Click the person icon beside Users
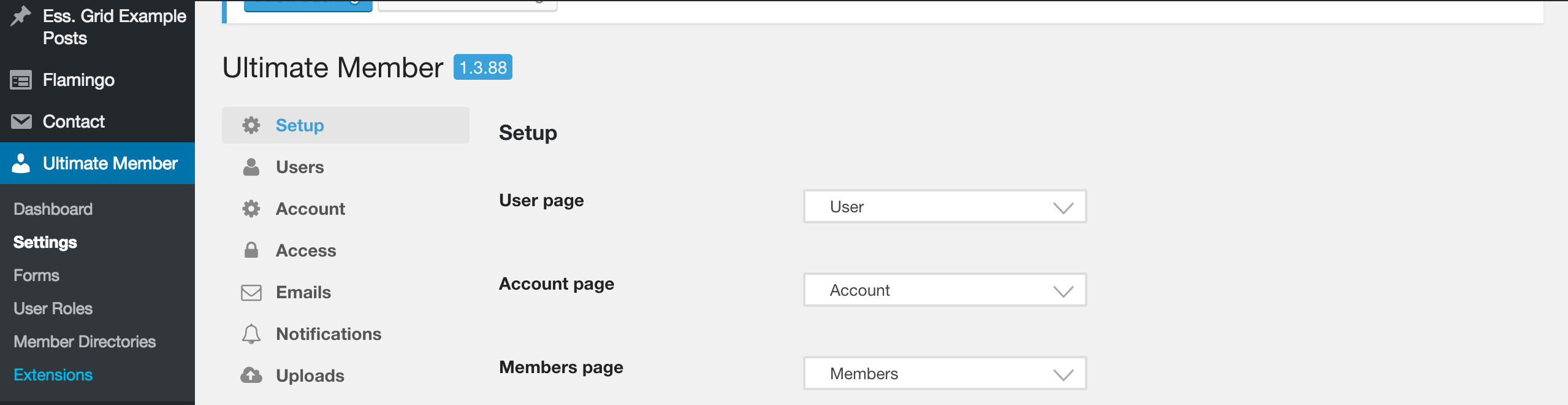 pyautogui.click(x=251, y=167)
